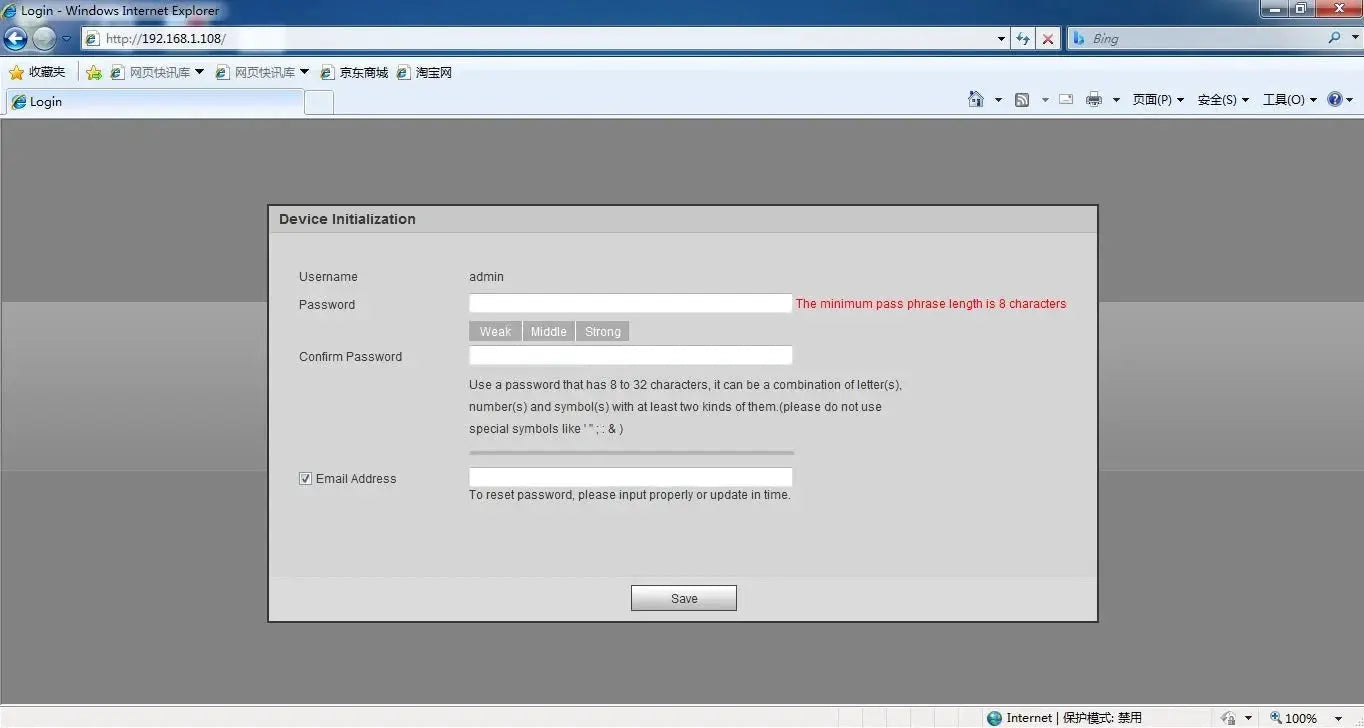Click into the Confirm Password field
1364x728 pixels.
tap(631, 355)
